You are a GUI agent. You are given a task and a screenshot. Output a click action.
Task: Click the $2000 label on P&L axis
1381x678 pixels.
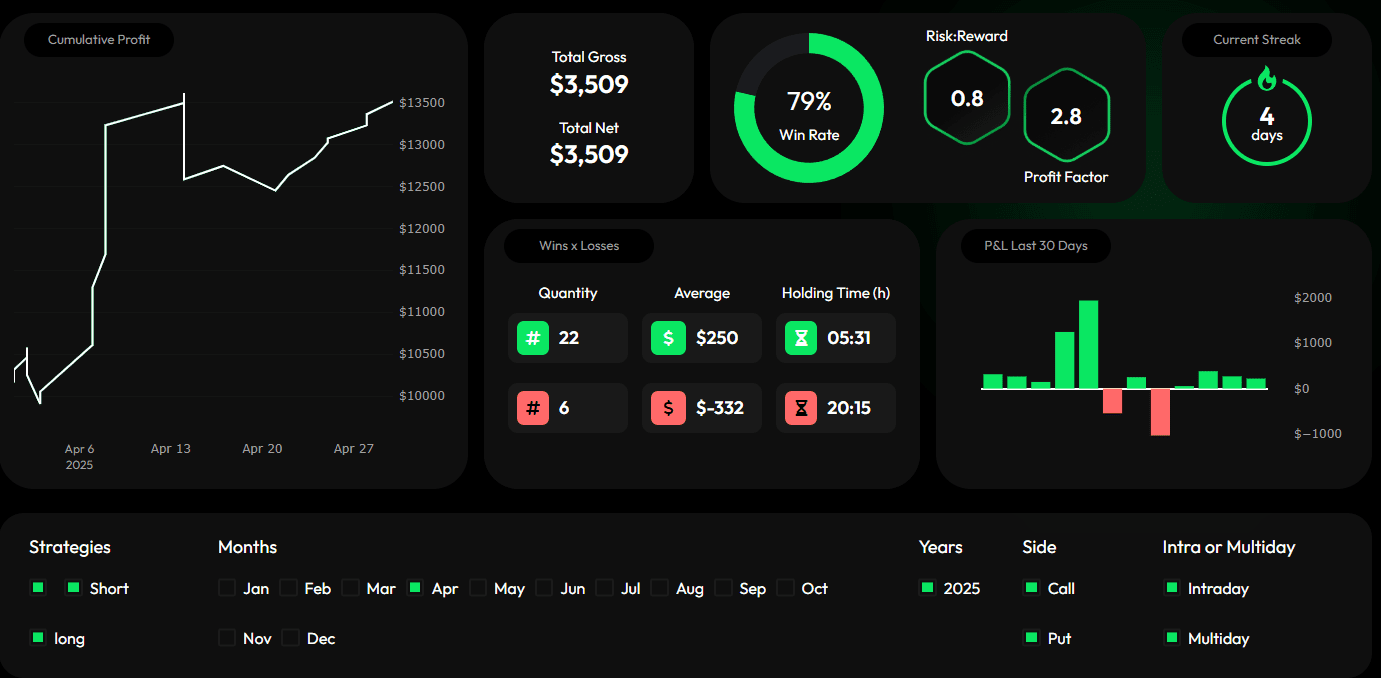[x=1313, y=298]
